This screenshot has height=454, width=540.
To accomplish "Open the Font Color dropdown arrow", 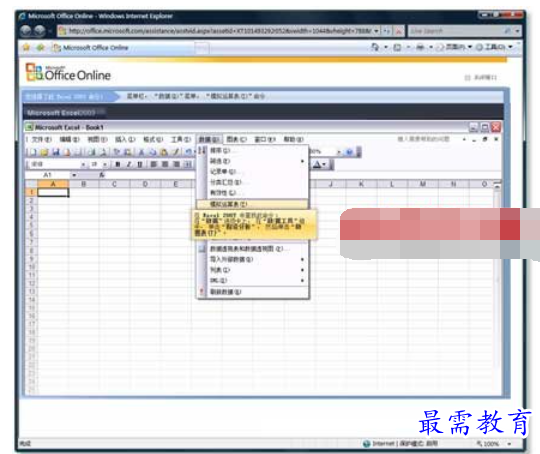I will point(324,165).
